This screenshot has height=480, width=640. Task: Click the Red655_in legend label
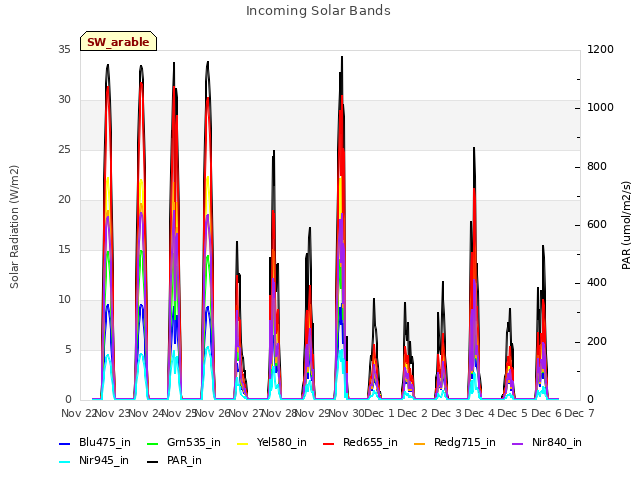tap(370, 442)
